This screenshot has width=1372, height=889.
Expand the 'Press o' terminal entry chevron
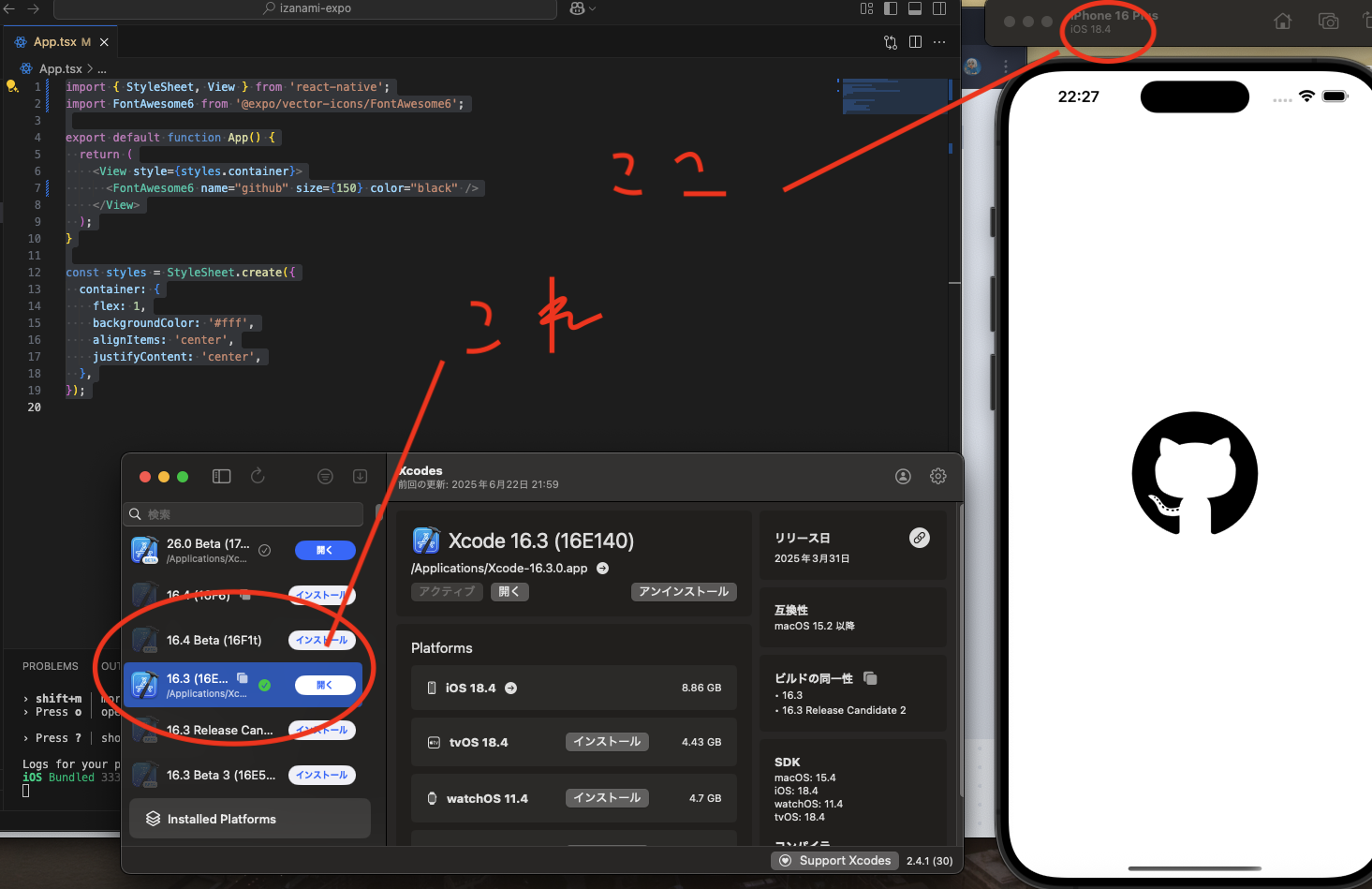coord(26,712)
